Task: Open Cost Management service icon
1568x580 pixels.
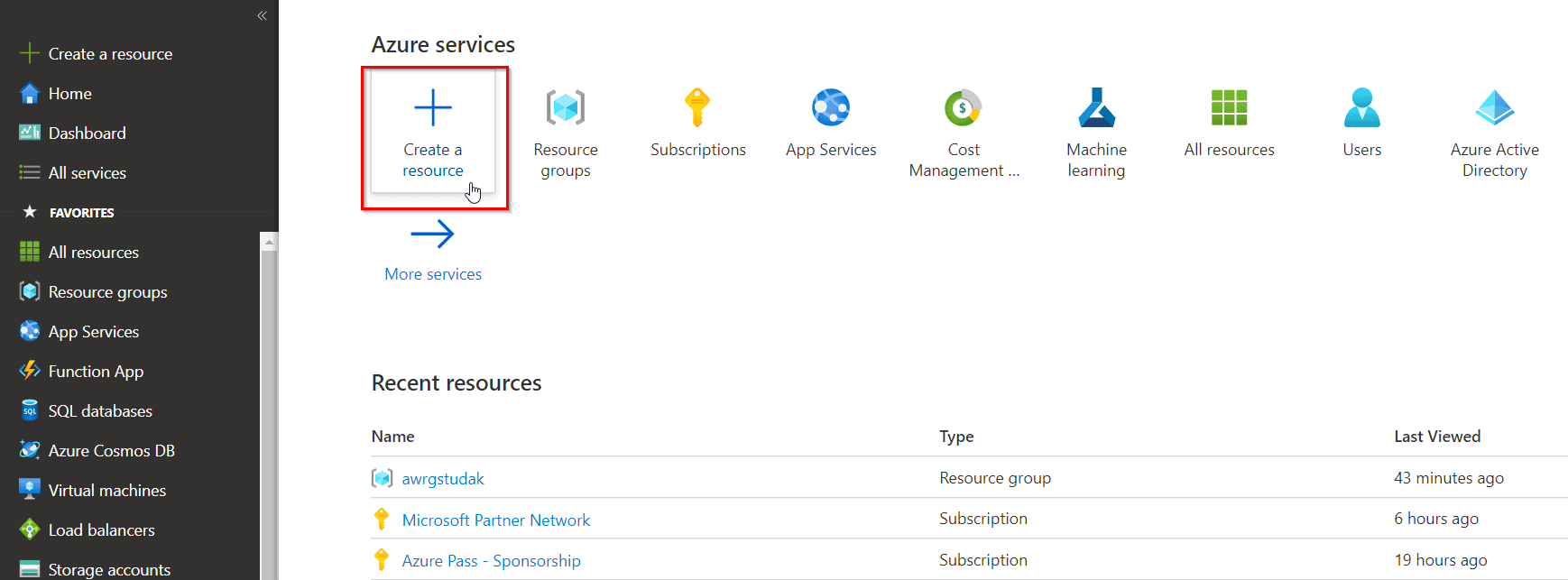Action: pyautogui.click(x=963, y=109)
